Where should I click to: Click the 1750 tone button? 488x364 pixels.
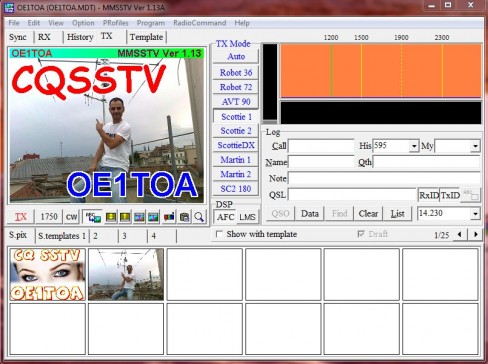point(49,217)
